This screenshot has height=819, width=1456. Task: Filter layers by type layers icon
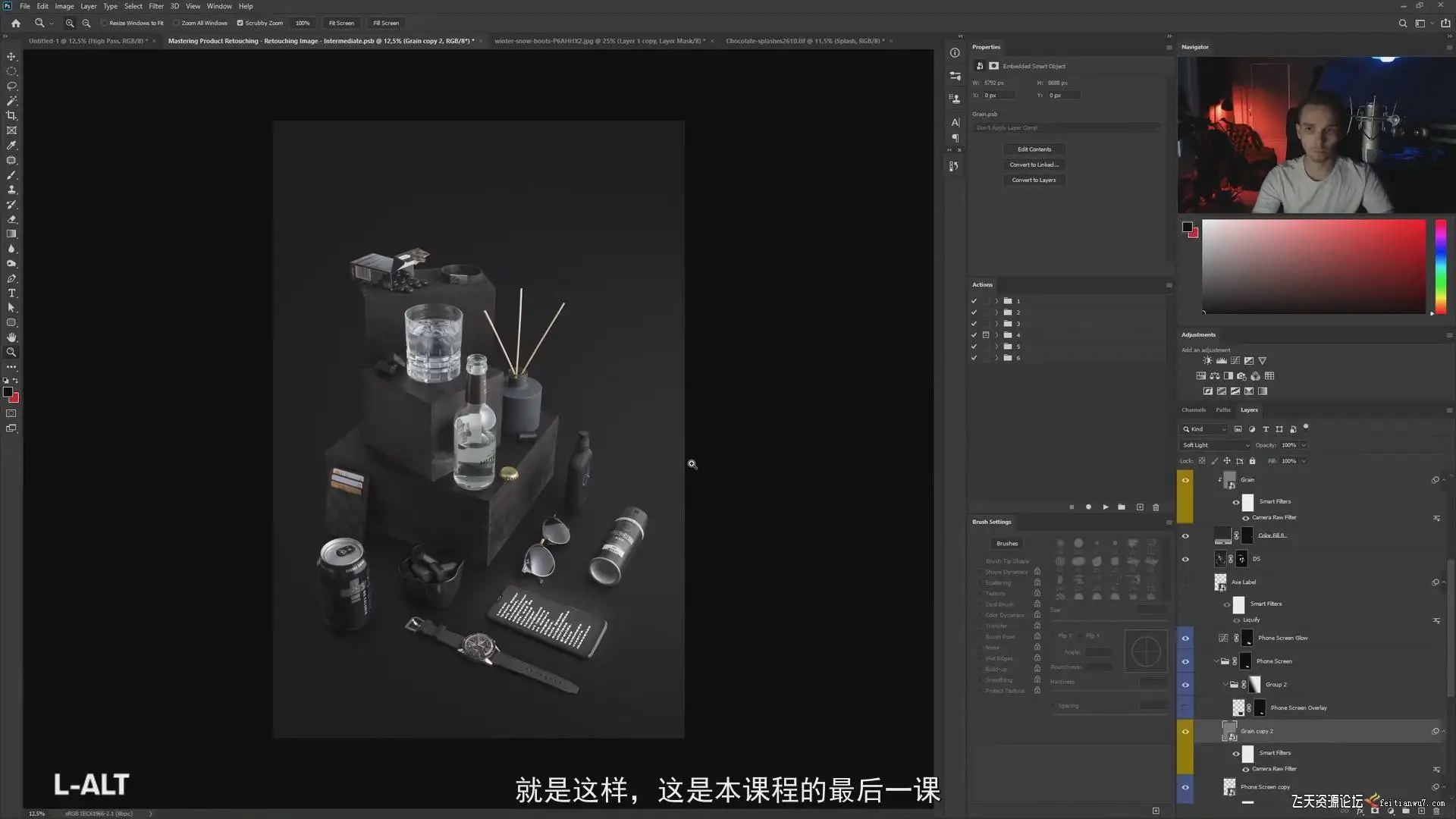(1266, 429)
